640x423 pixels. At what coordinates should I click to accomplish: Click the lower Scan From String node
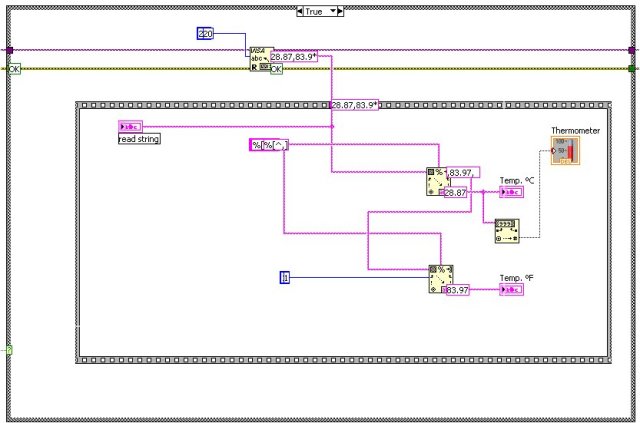pos(439,278)
